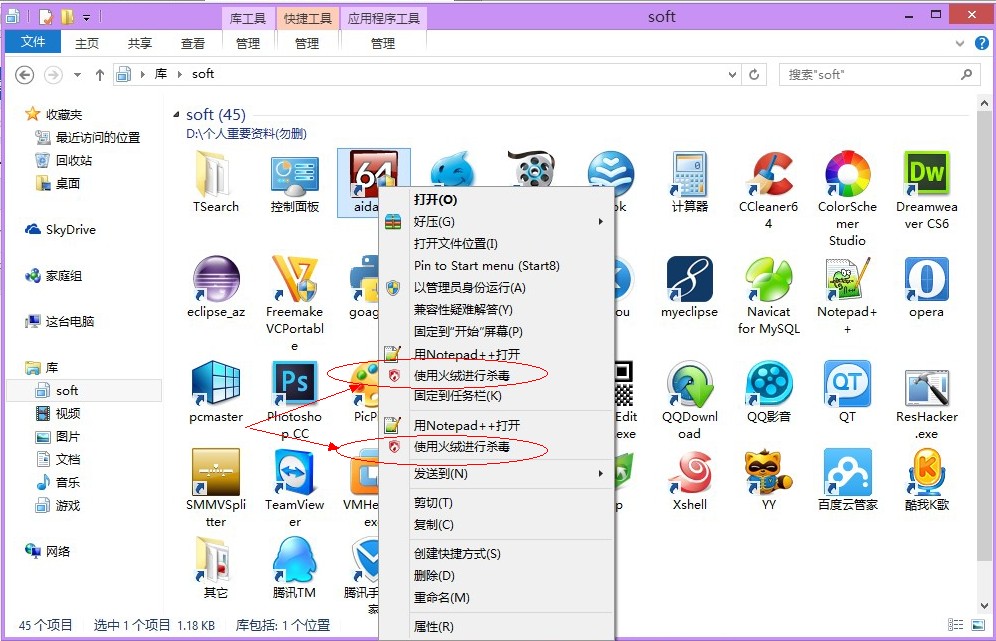Switch to details view in status bar
This screenshot has height=641, width=996.
(x=956, y=625)
